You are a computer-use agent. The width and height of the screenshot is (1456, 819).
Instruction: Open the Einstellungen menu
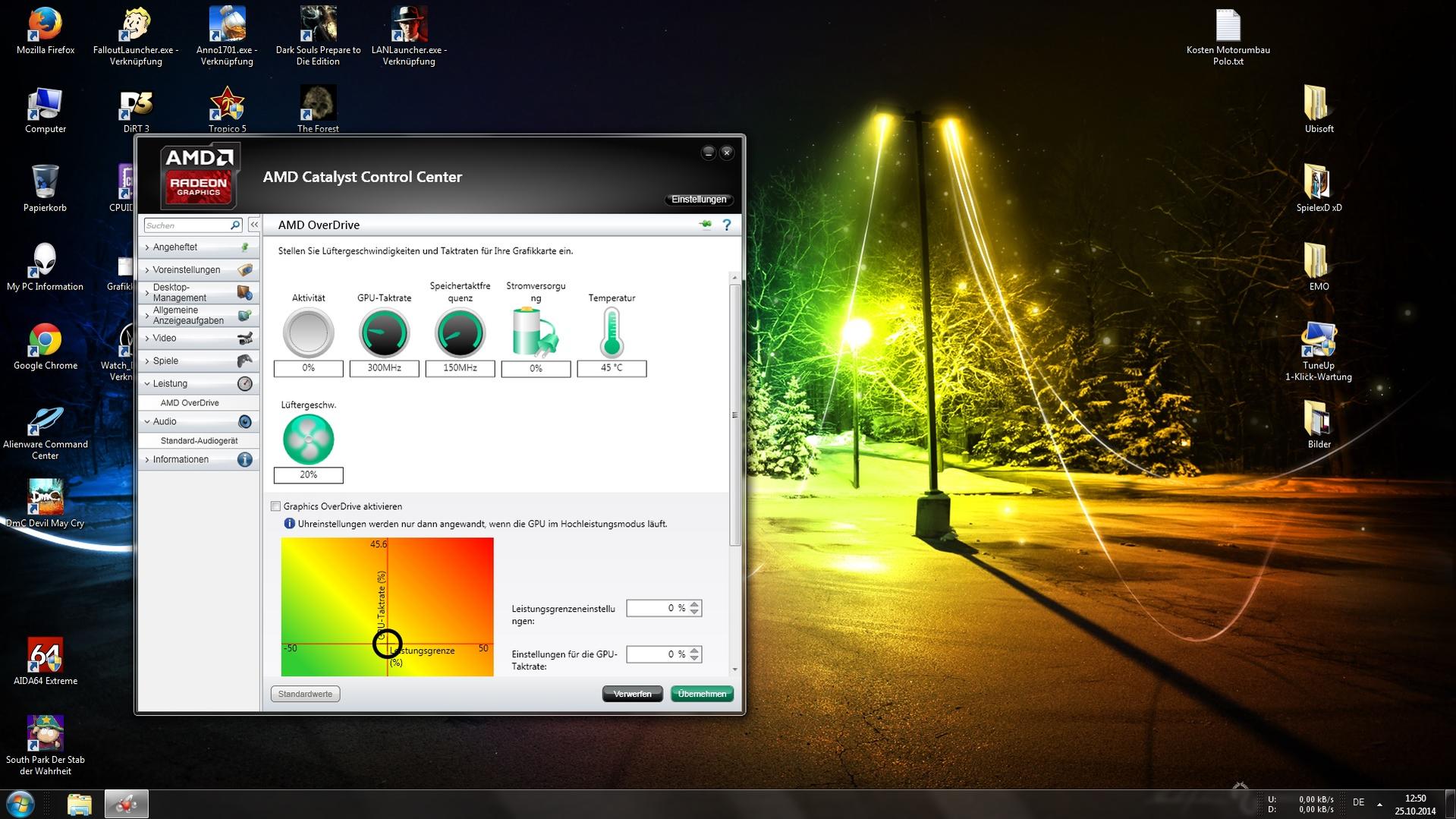point(699,200)
